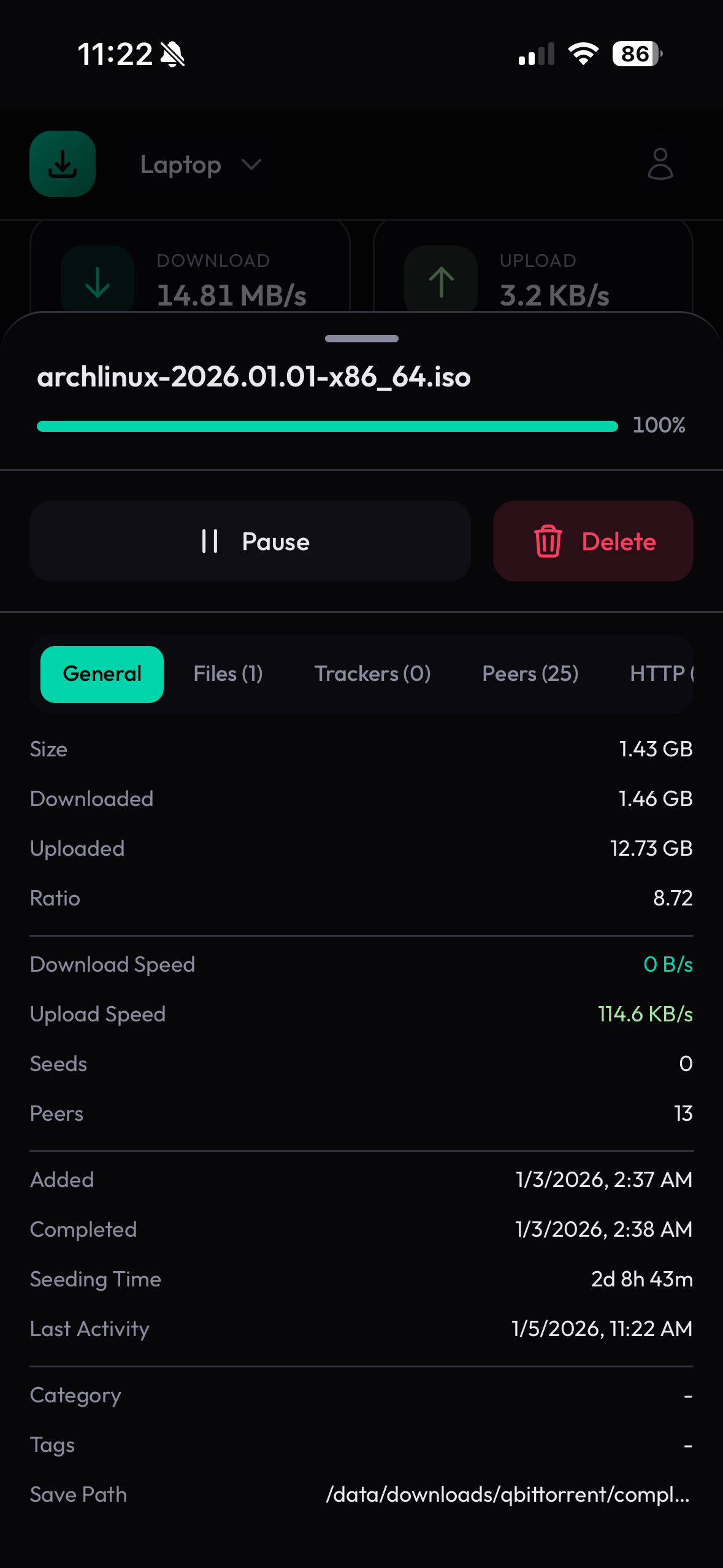Tap the Wi-Fi status icon
723x1568 pixels.
tap(583, 54)
